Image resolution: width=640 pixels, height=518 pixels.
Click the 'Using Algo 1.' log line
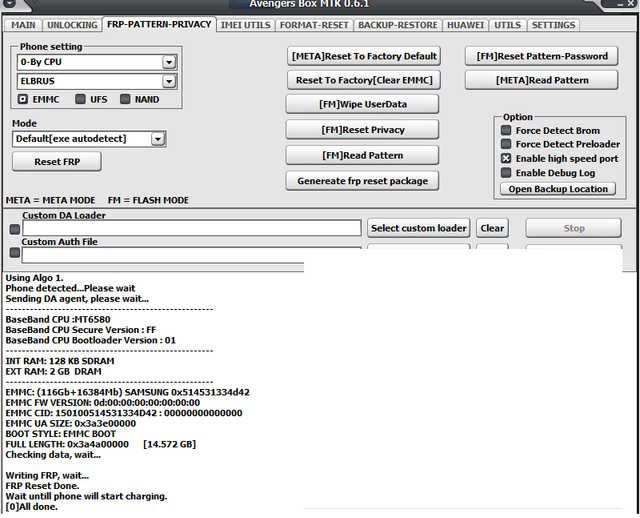pos(34,278)
